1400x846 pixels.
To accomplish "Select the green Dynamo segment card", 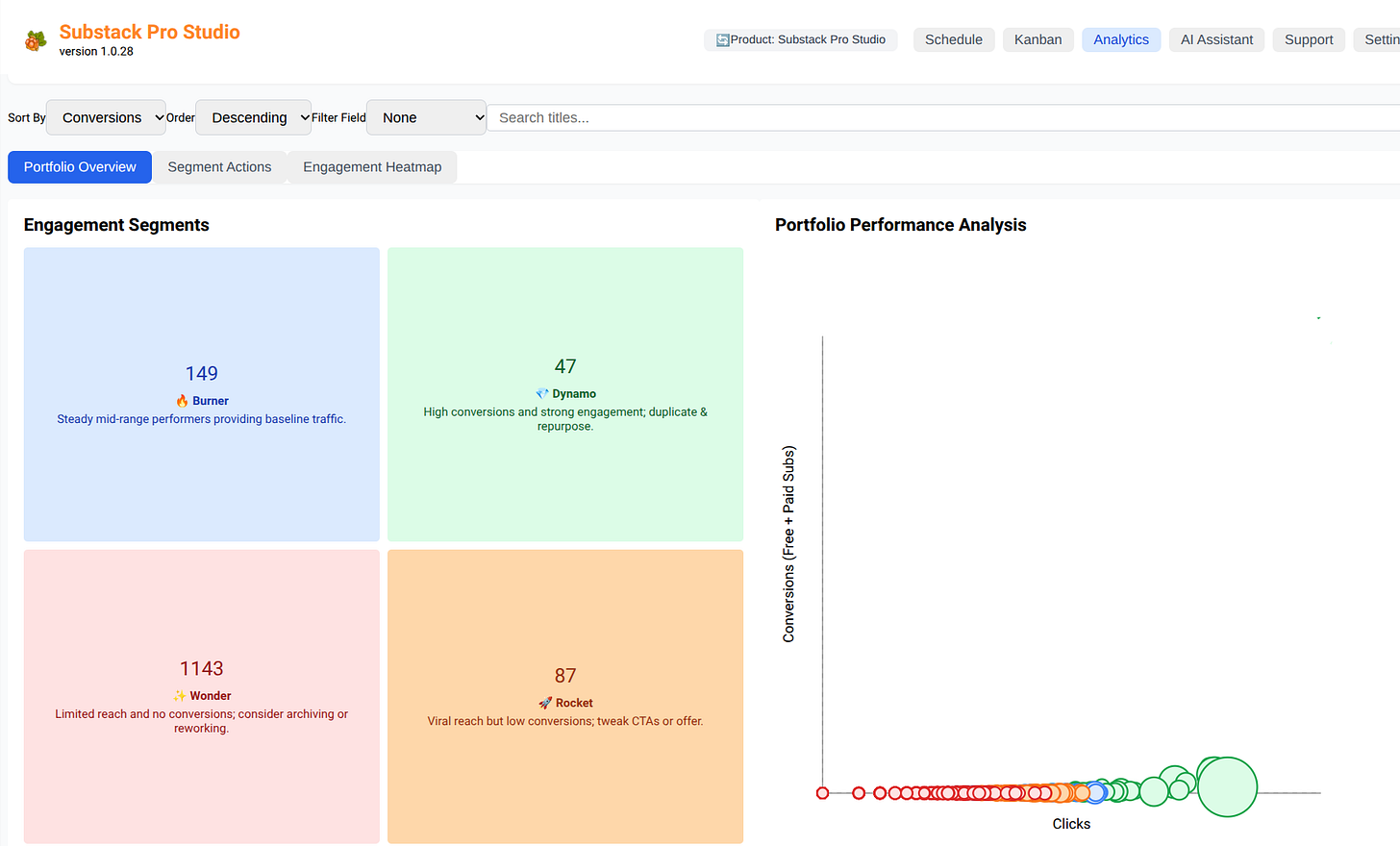I will [x=565, y=394].
